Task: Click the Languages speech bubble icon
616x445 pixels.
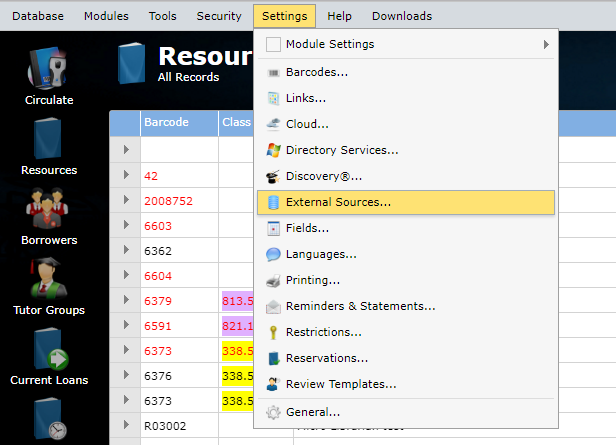Action: [273, 255]
